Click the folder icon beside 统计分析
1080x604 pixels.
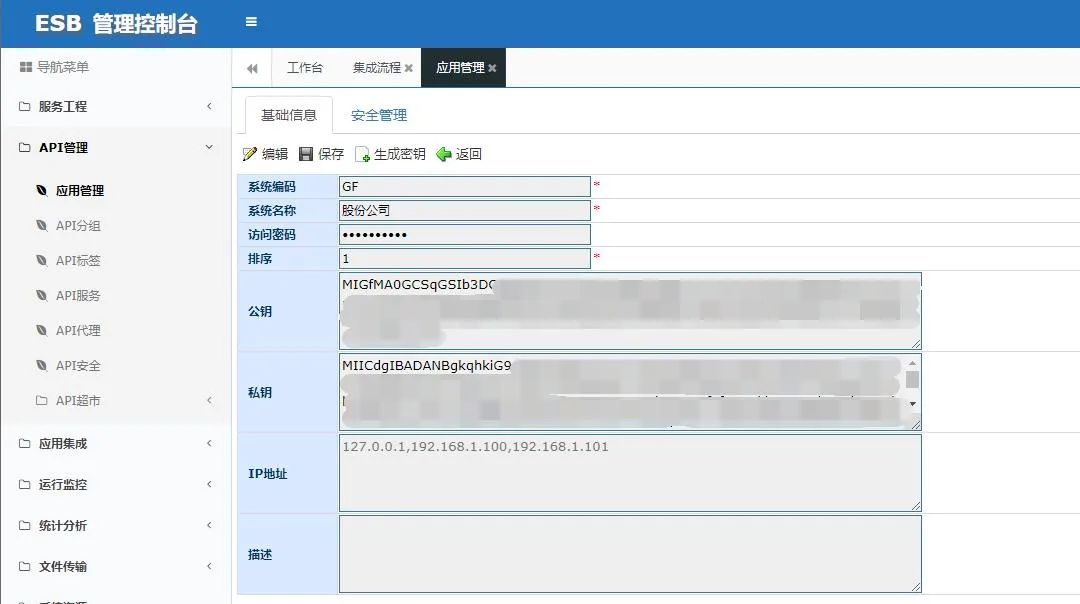point(25,525)
